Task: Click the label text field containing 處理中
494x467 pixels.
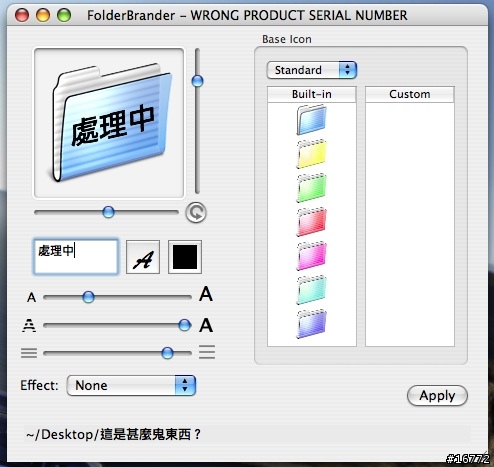Action: (x=76, y=256)
